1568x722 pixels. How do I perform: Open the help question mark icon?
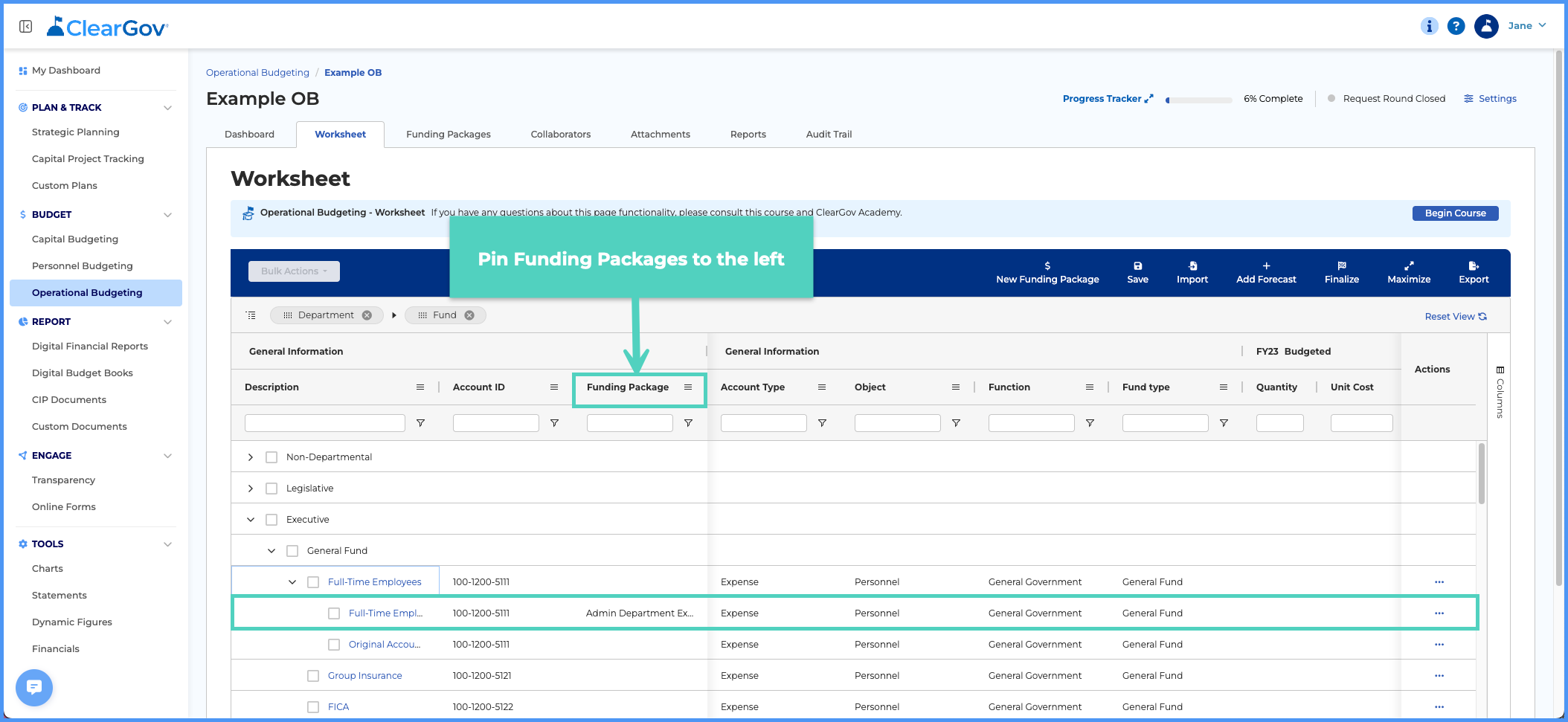click(x=1456, y=26)
